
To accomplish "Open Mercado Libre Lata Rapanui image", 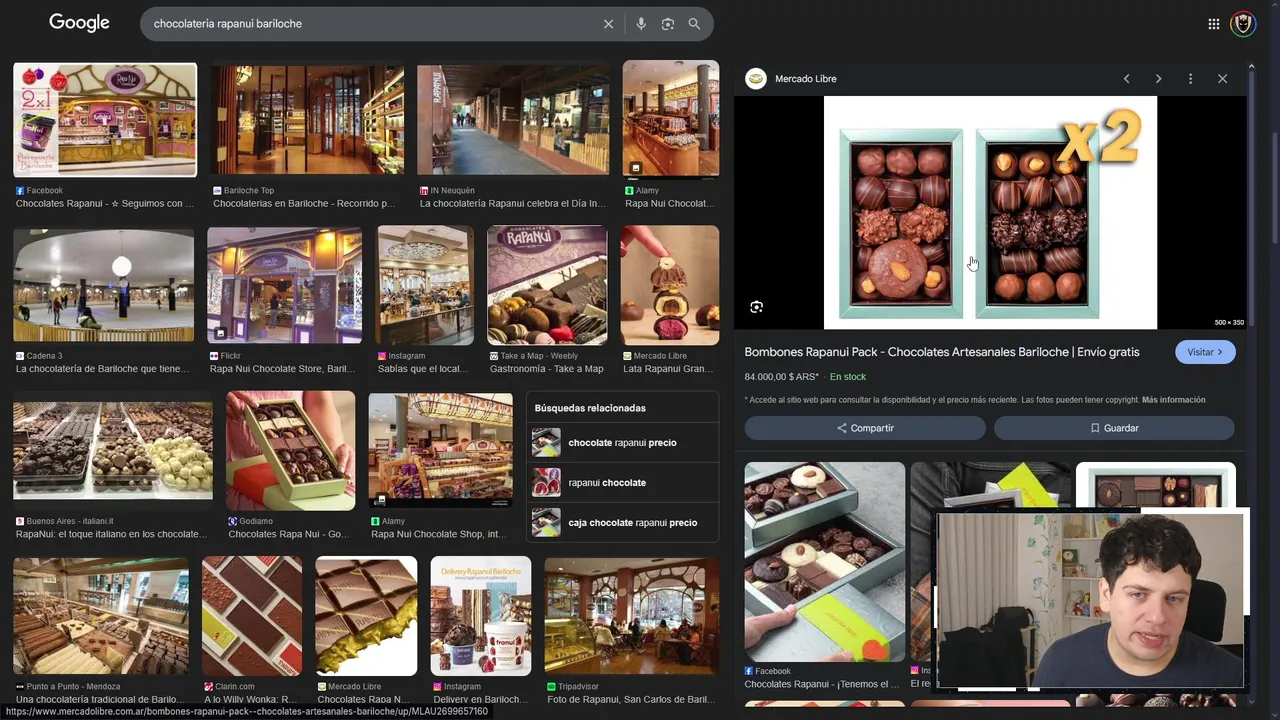I will (670, 285).
